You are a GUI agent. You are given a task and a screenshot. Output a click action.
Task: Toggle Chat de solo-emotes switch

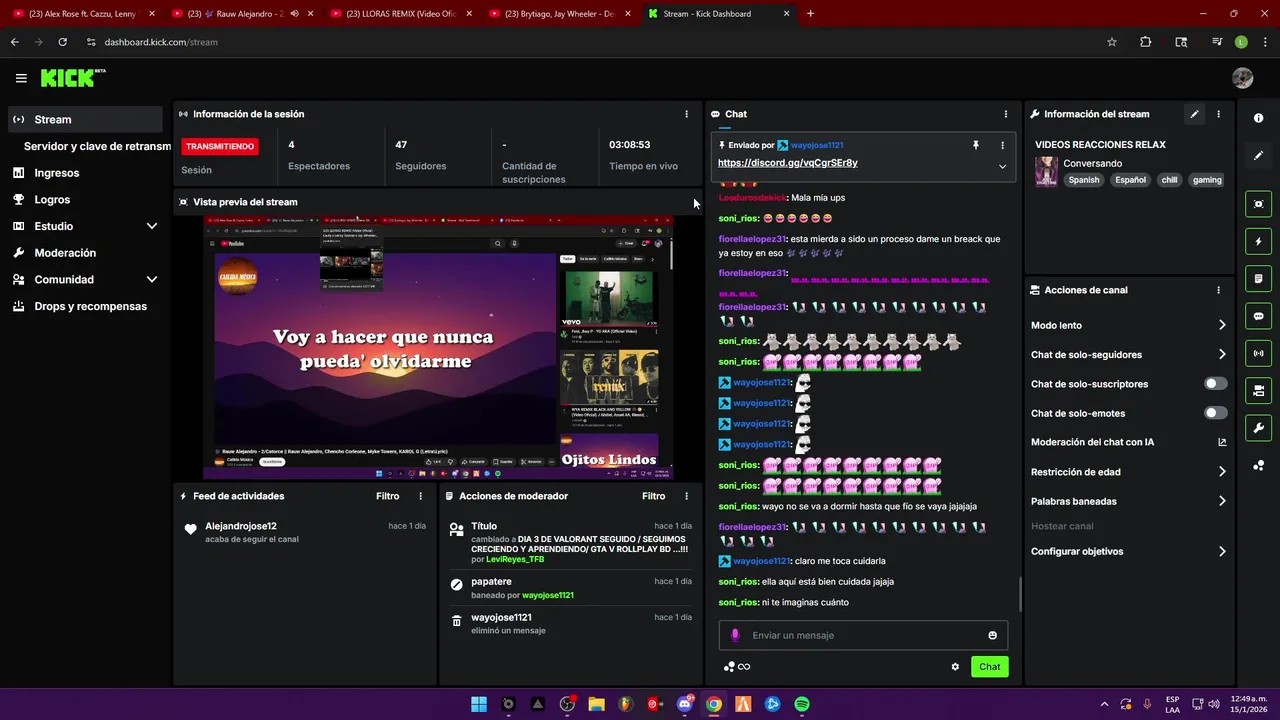(1215, 413)
